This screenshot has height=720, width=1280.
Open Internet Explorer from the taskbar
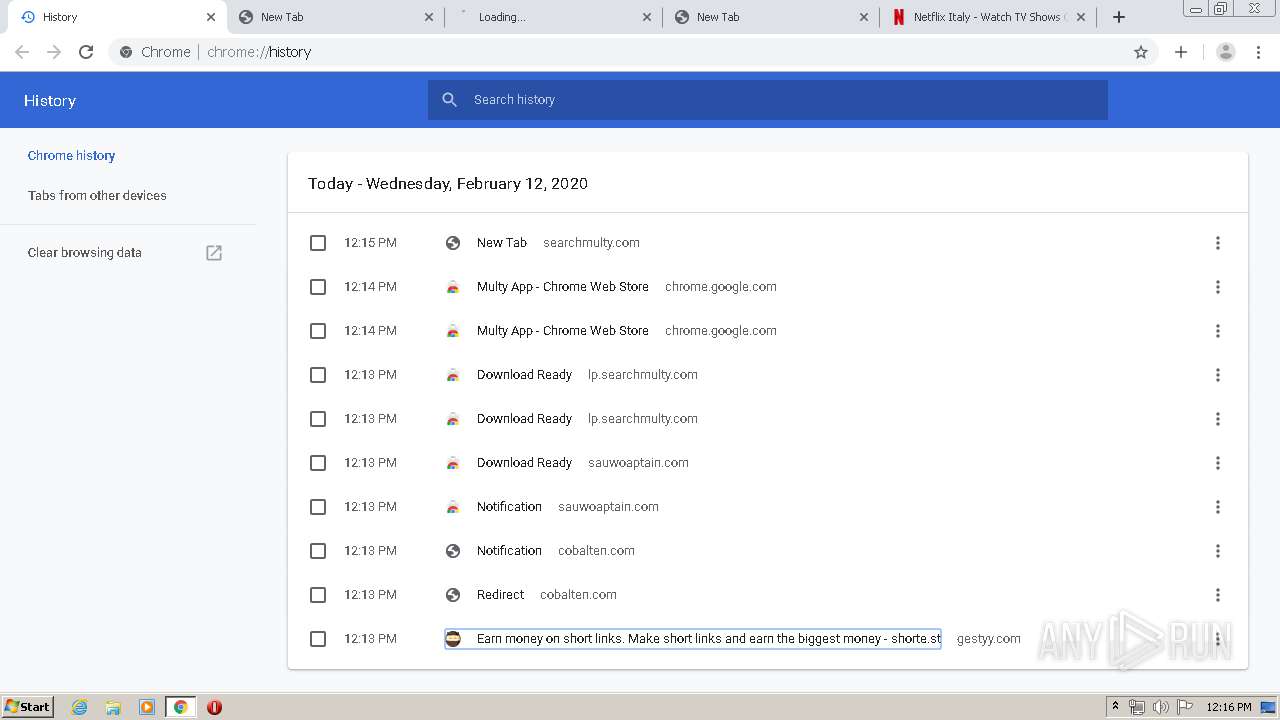pos(80,707)
